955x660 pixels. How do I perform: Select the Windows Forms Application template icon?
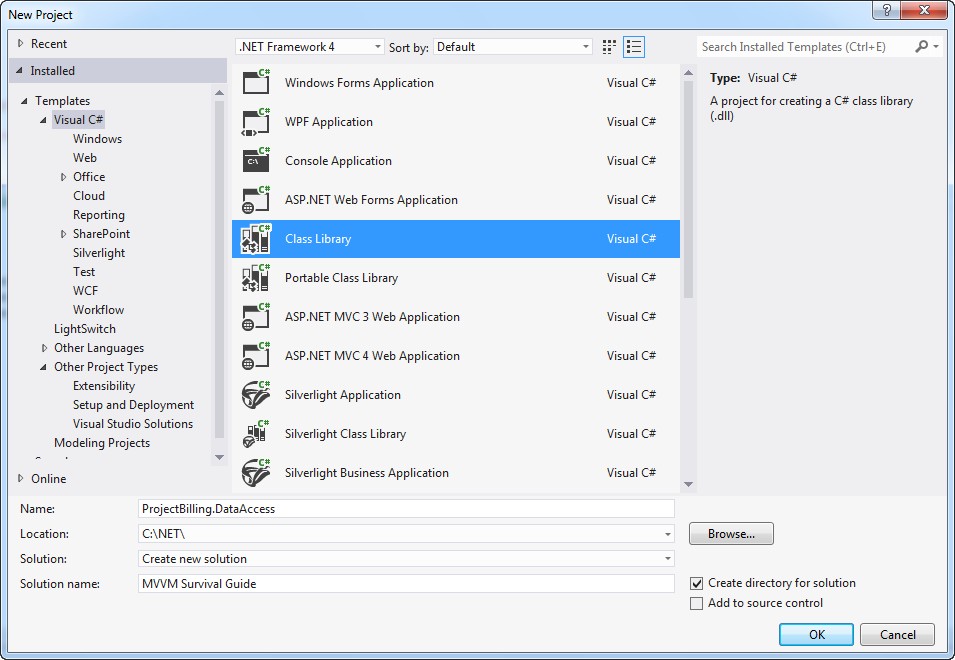[256, 82]
